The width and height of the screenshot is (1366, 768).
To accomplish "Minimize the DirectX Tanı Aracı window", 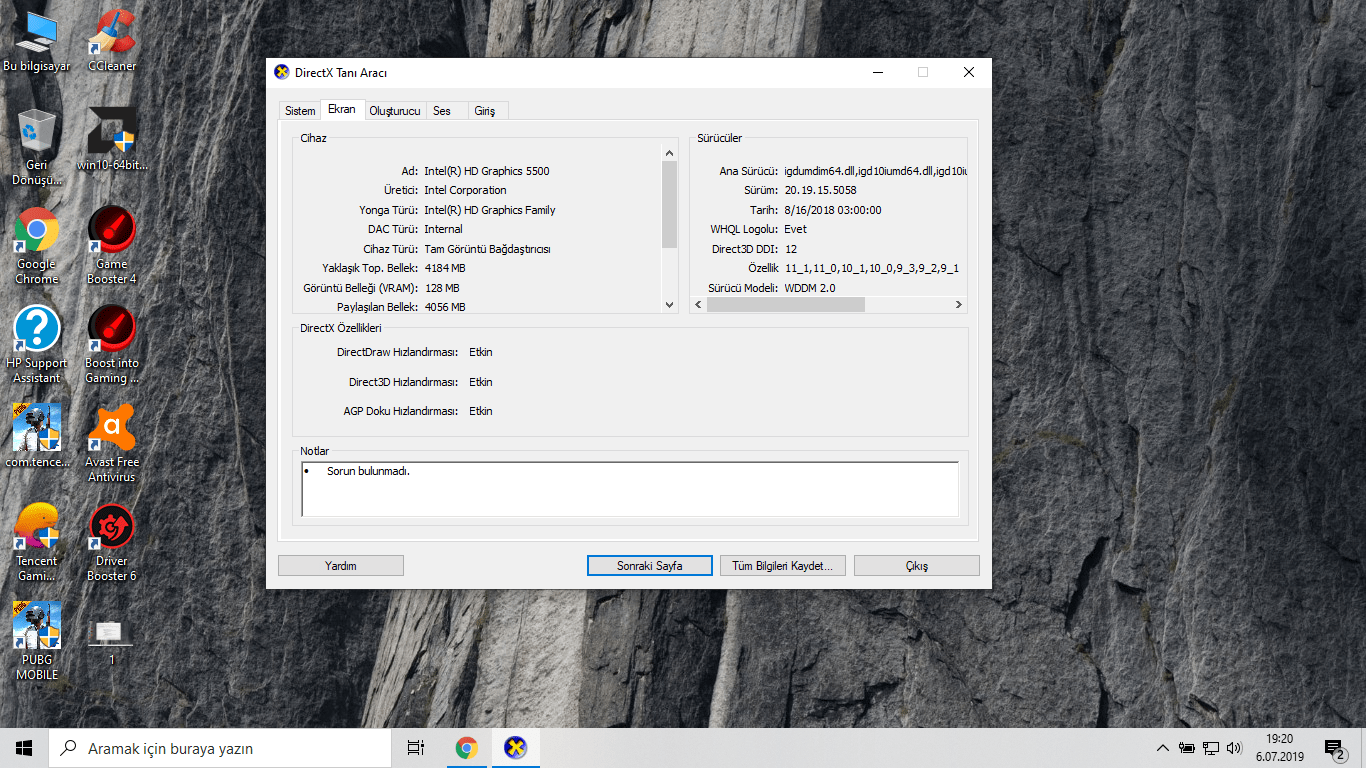I will coord(877,72).
